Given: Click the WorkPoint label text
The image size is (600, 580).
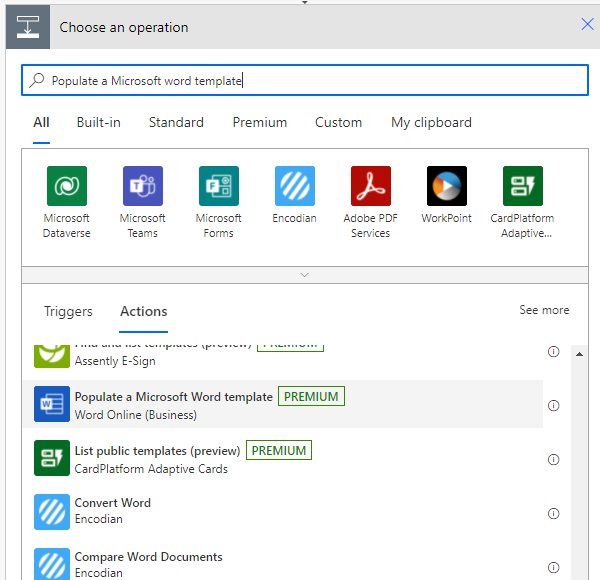Looking at the screenshot, I should (447, 218).
